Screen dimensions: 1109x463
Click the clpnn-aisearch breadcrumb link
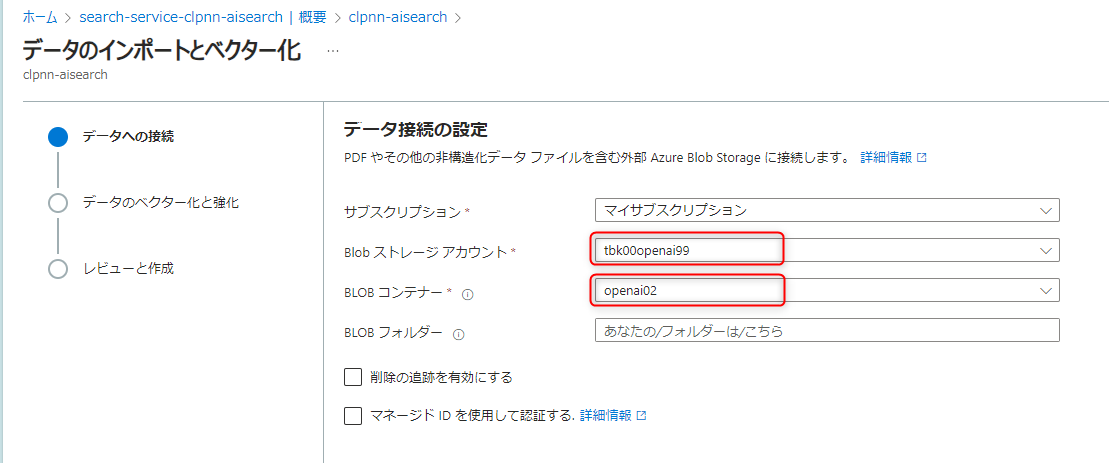(397, 17)
